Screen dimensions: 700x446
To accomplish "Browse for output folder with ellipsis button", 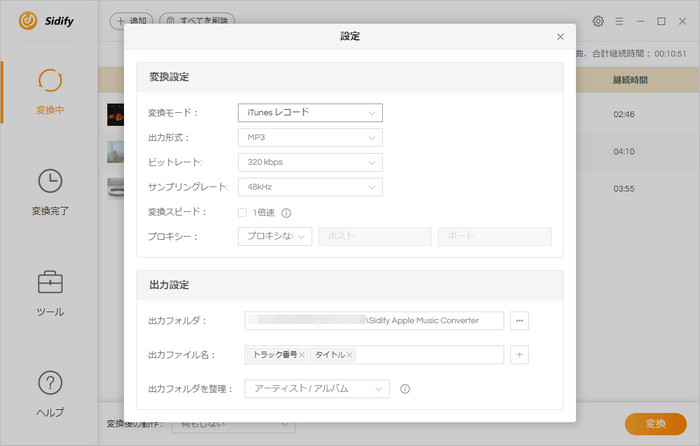I will pyautogui.click(x=519, y=321).
